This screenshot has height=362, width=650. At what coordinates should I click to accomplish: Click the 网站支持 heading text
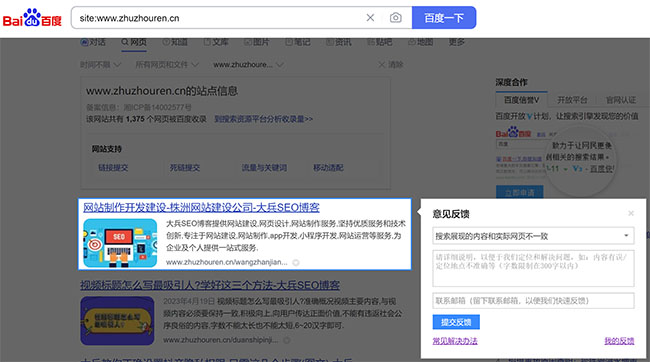[107, 149]
